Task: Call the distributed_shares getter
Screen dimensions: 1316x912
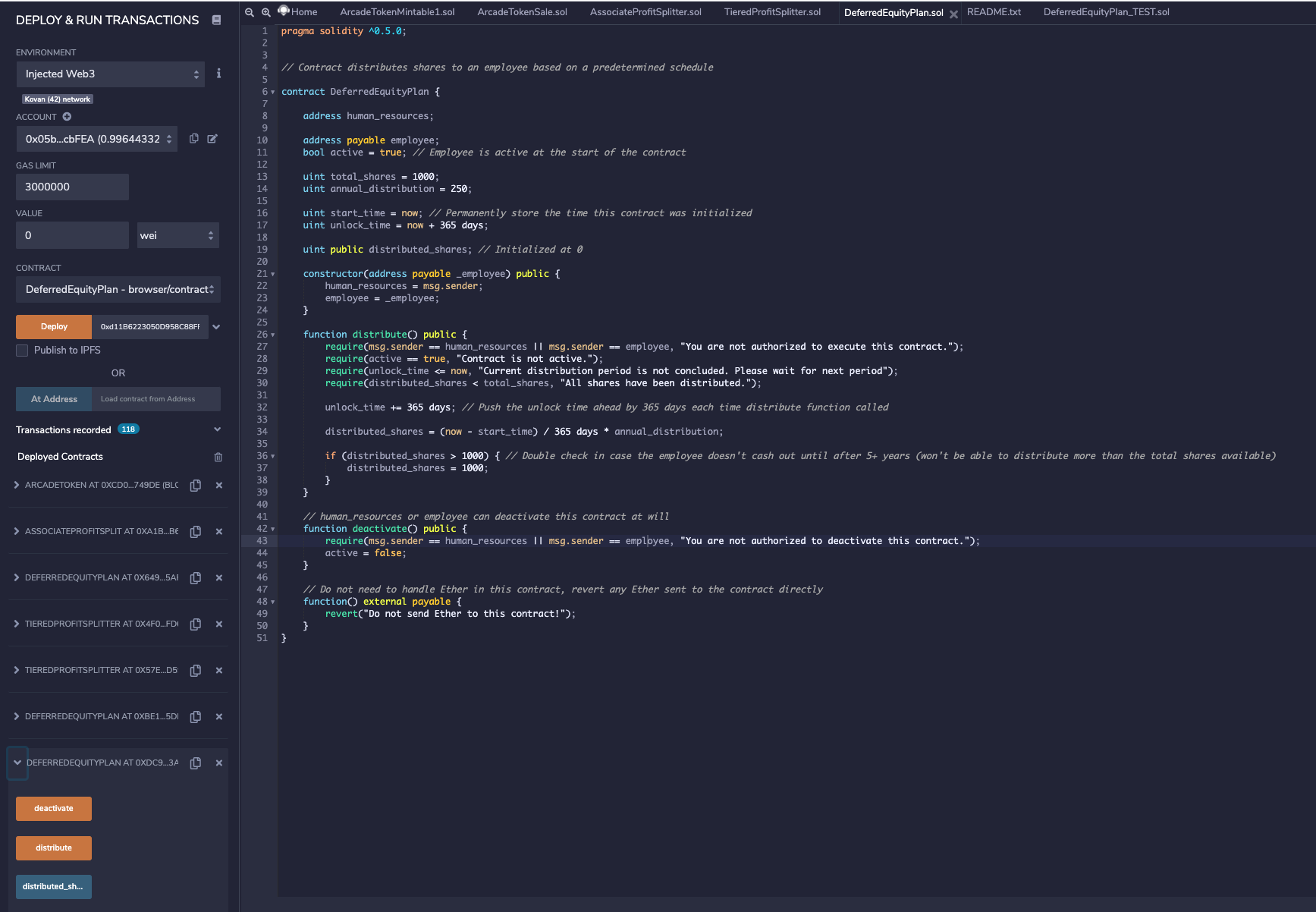Action: click(x=54, y=887)
